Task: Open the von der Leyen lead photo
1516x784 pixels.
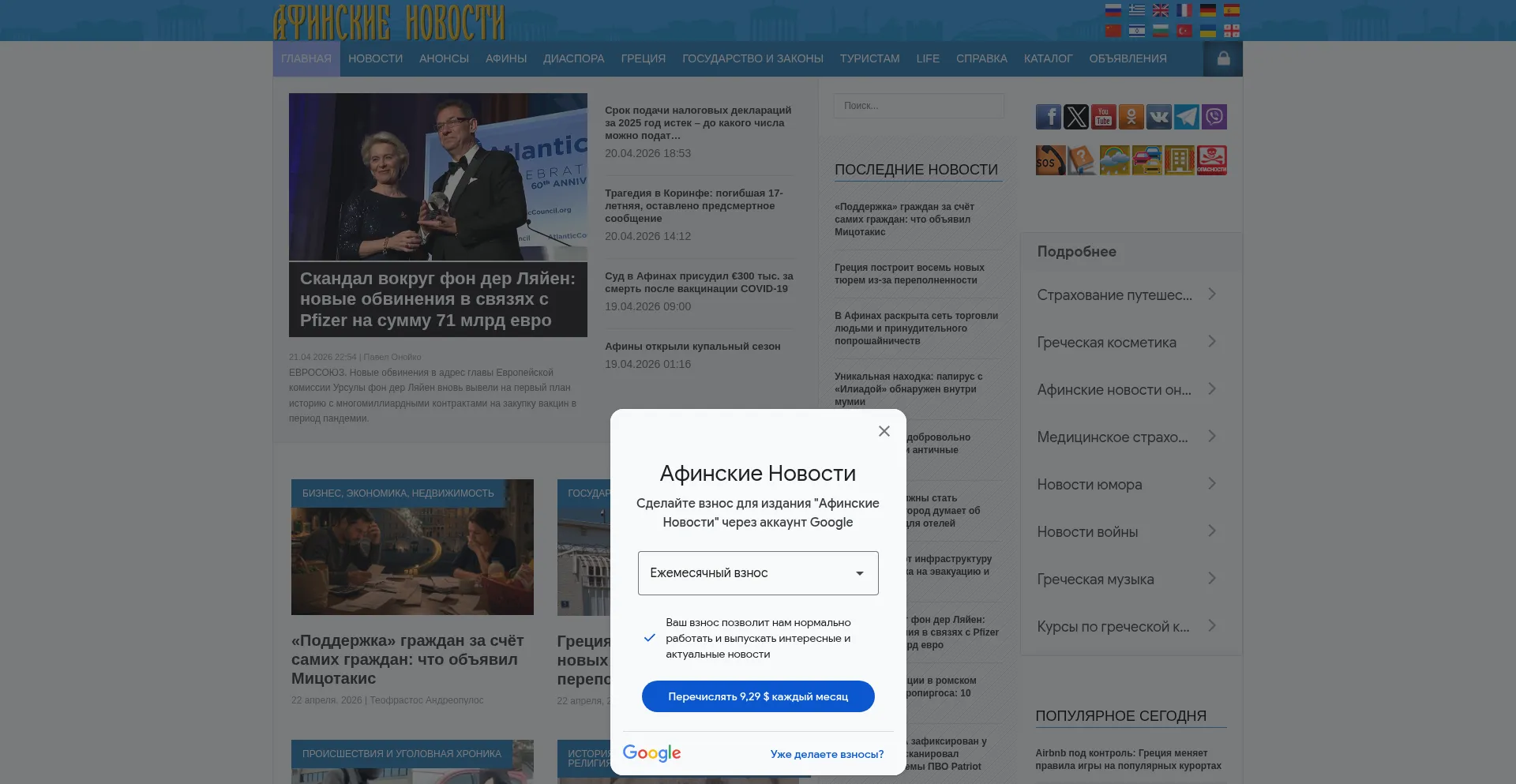Action: [438, 177]
